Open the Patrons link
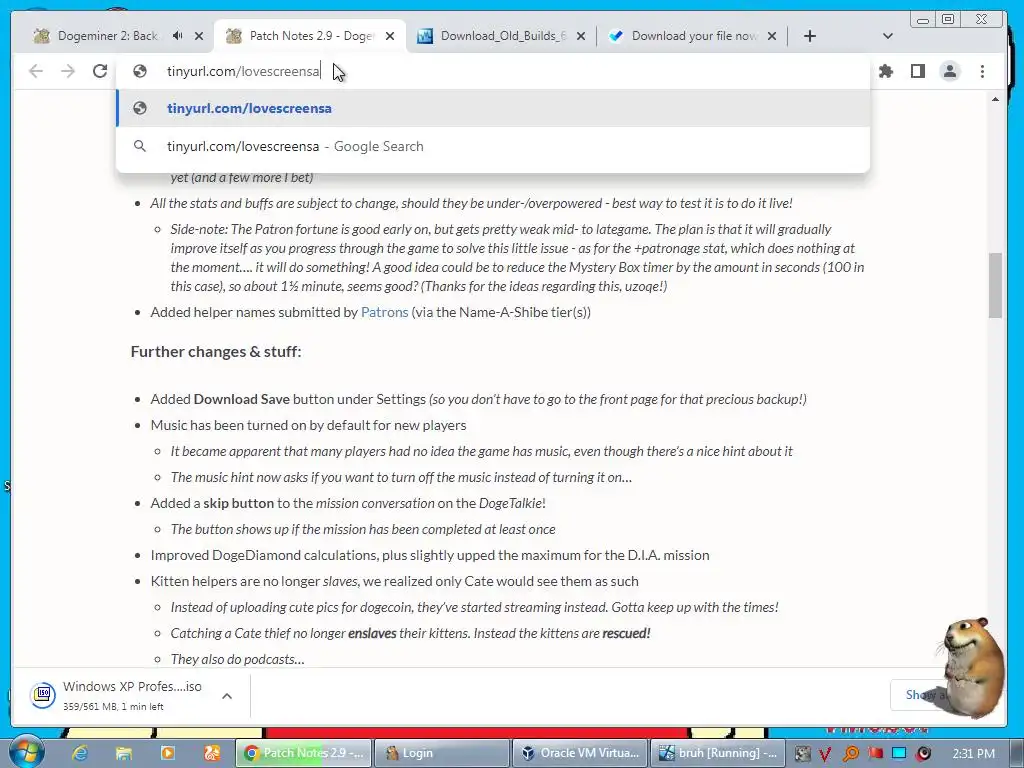 385,312
